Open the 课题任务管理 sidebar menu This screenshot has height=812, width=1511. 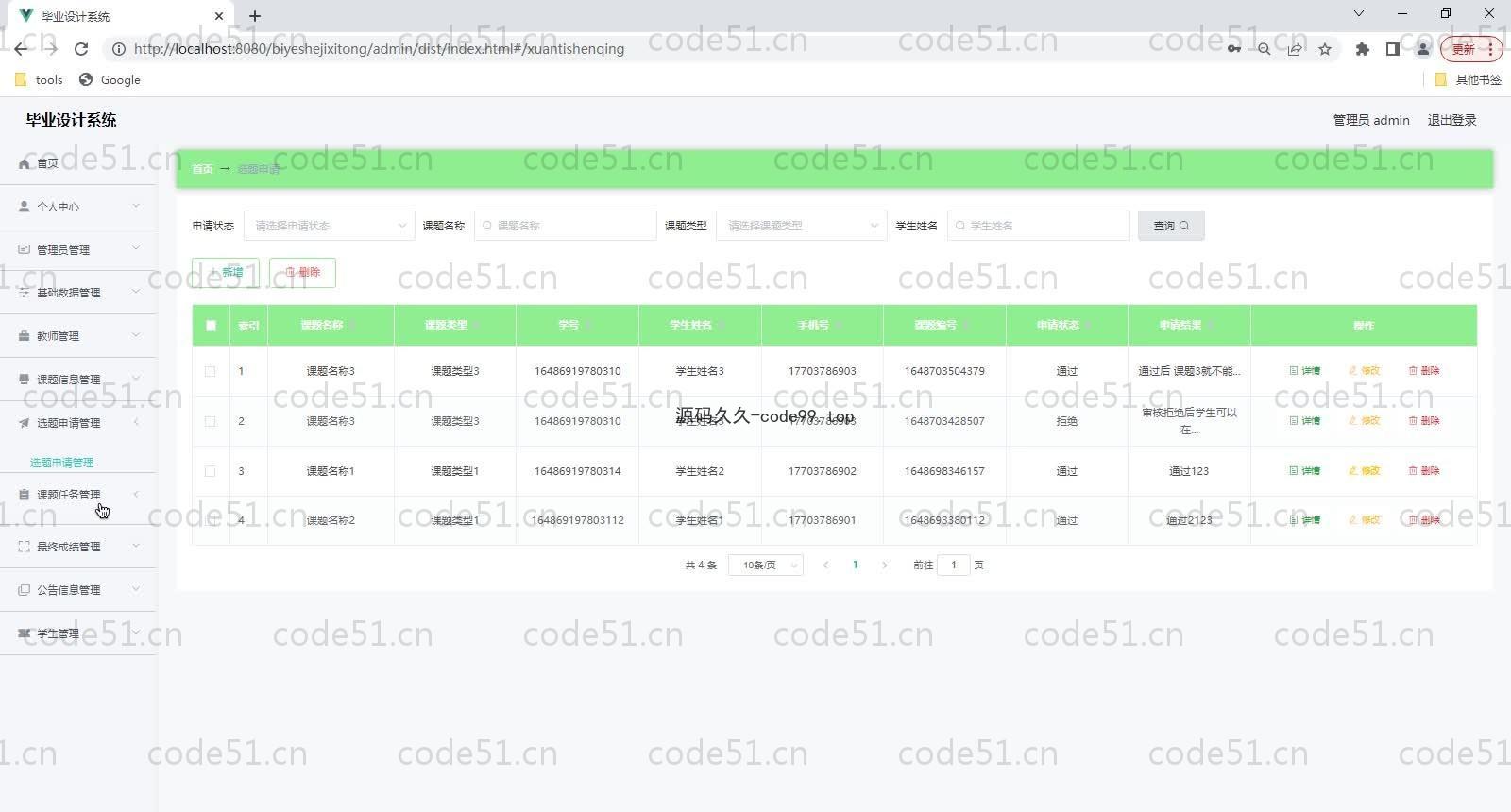pyautogui.click(x=77, y=495)
